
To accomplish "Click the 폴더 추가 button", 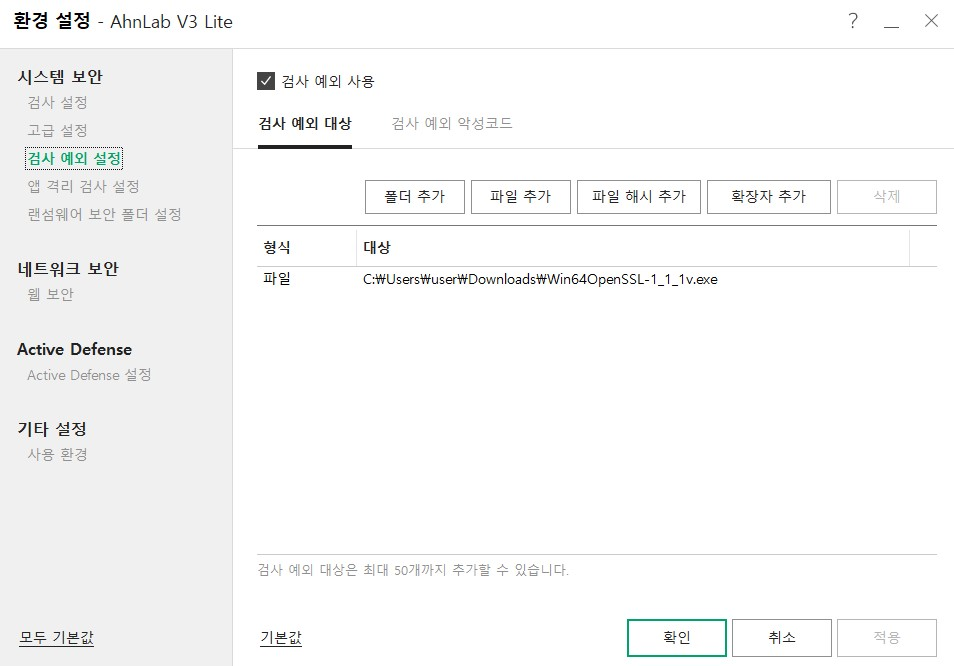I will coord(414,196).
